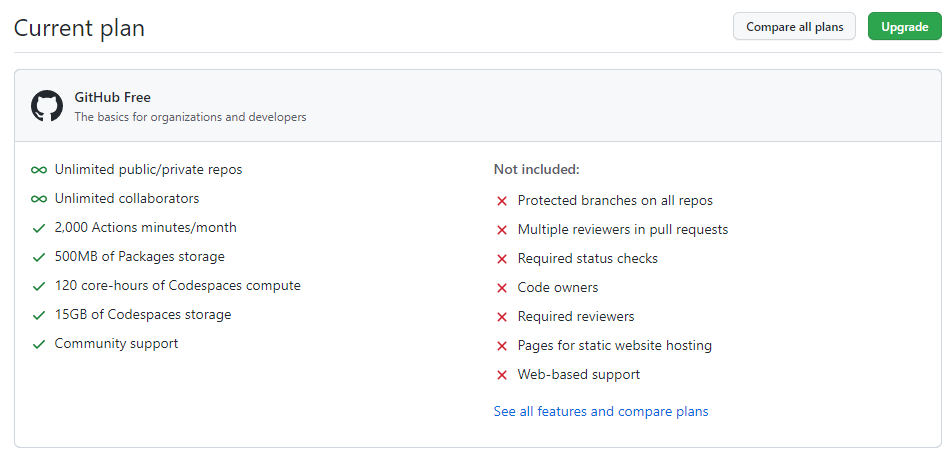Click 'Code owners' text
The height and width of the screenshot is (452, 952).
(x=558, y=287)
